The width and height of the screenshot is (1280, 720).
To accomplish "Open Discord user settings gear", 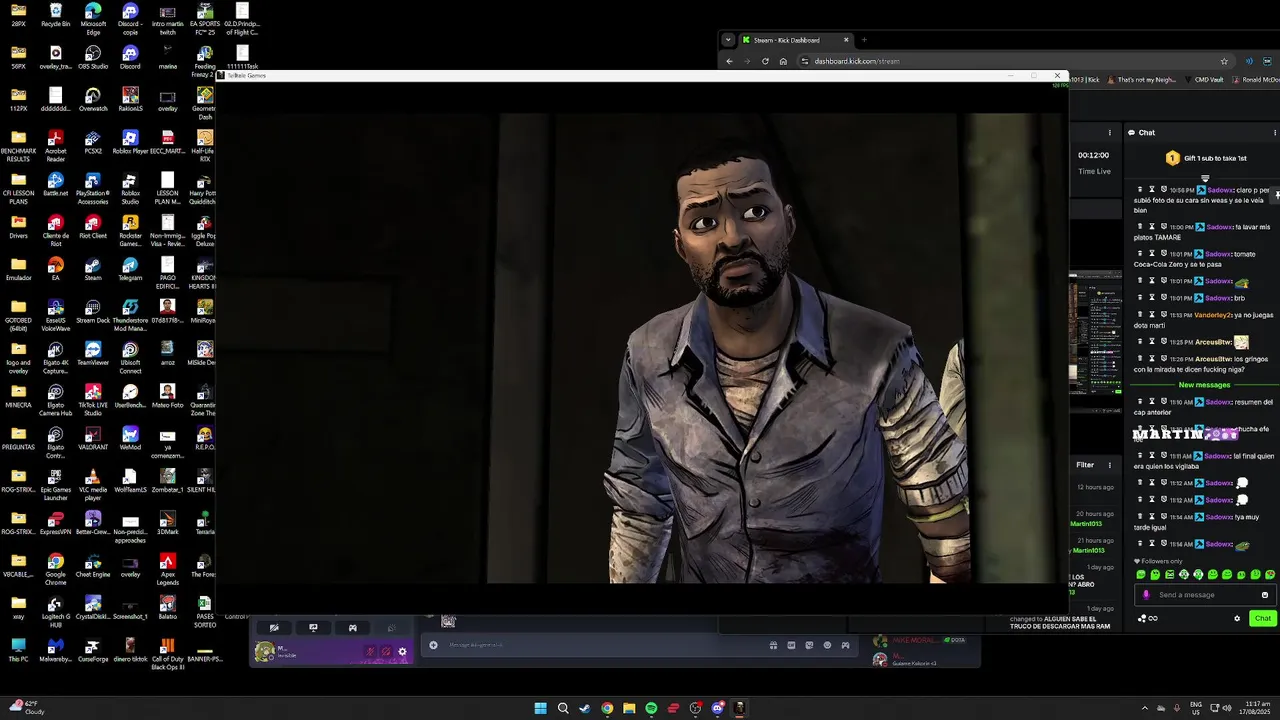I will tap(402, 652).
